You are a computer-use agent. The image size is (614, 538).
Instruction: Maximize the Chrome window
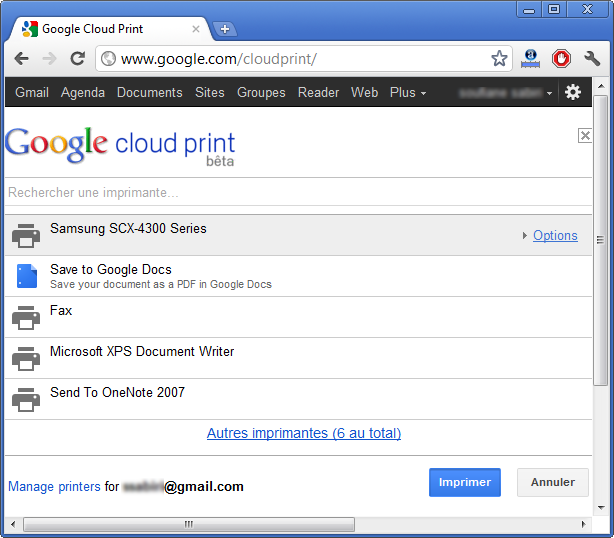tap(554, 9)
